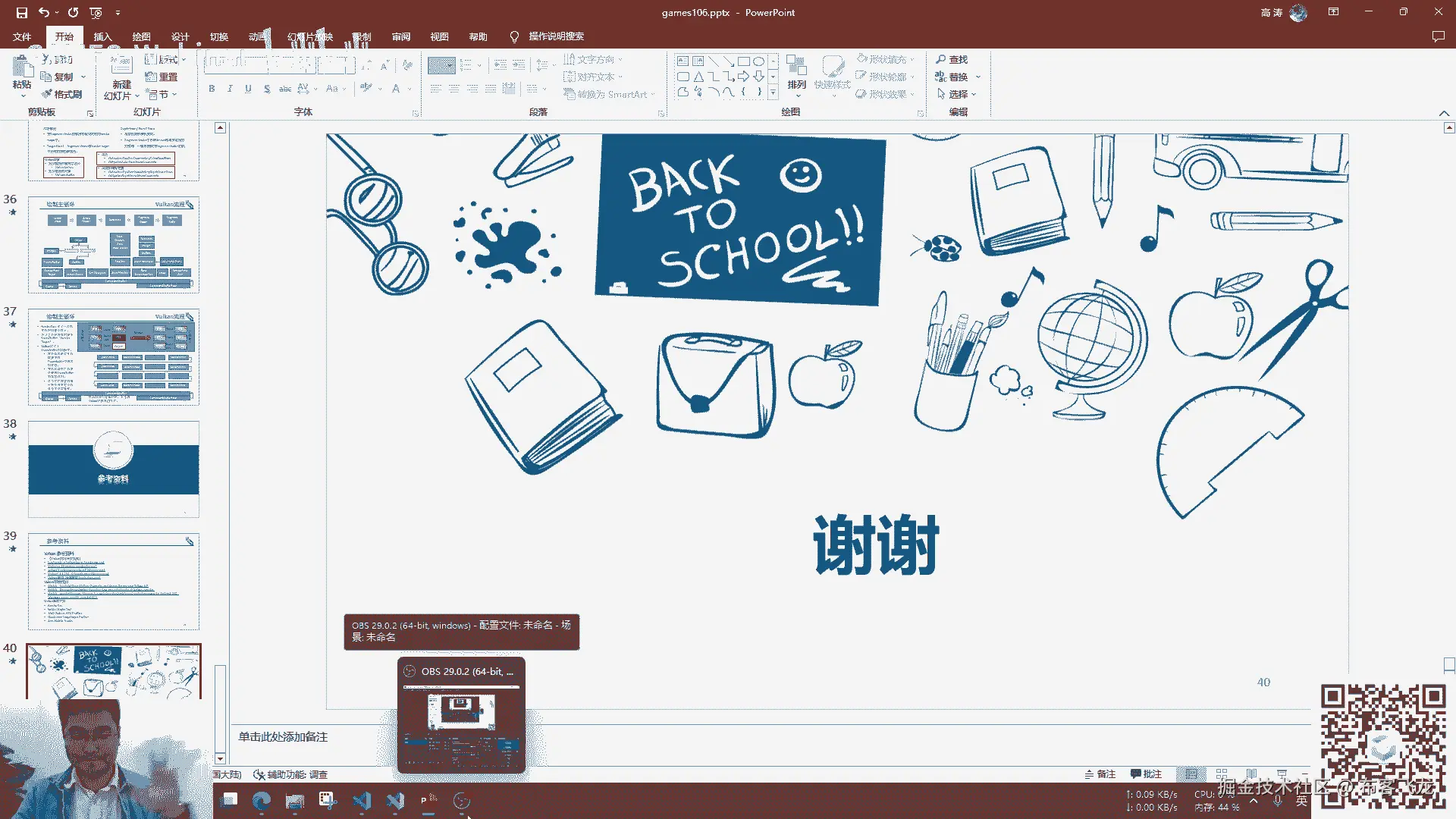1456x819 pixels.
Task: Open the File (文件) menu
Action: (x=22, y=36)
